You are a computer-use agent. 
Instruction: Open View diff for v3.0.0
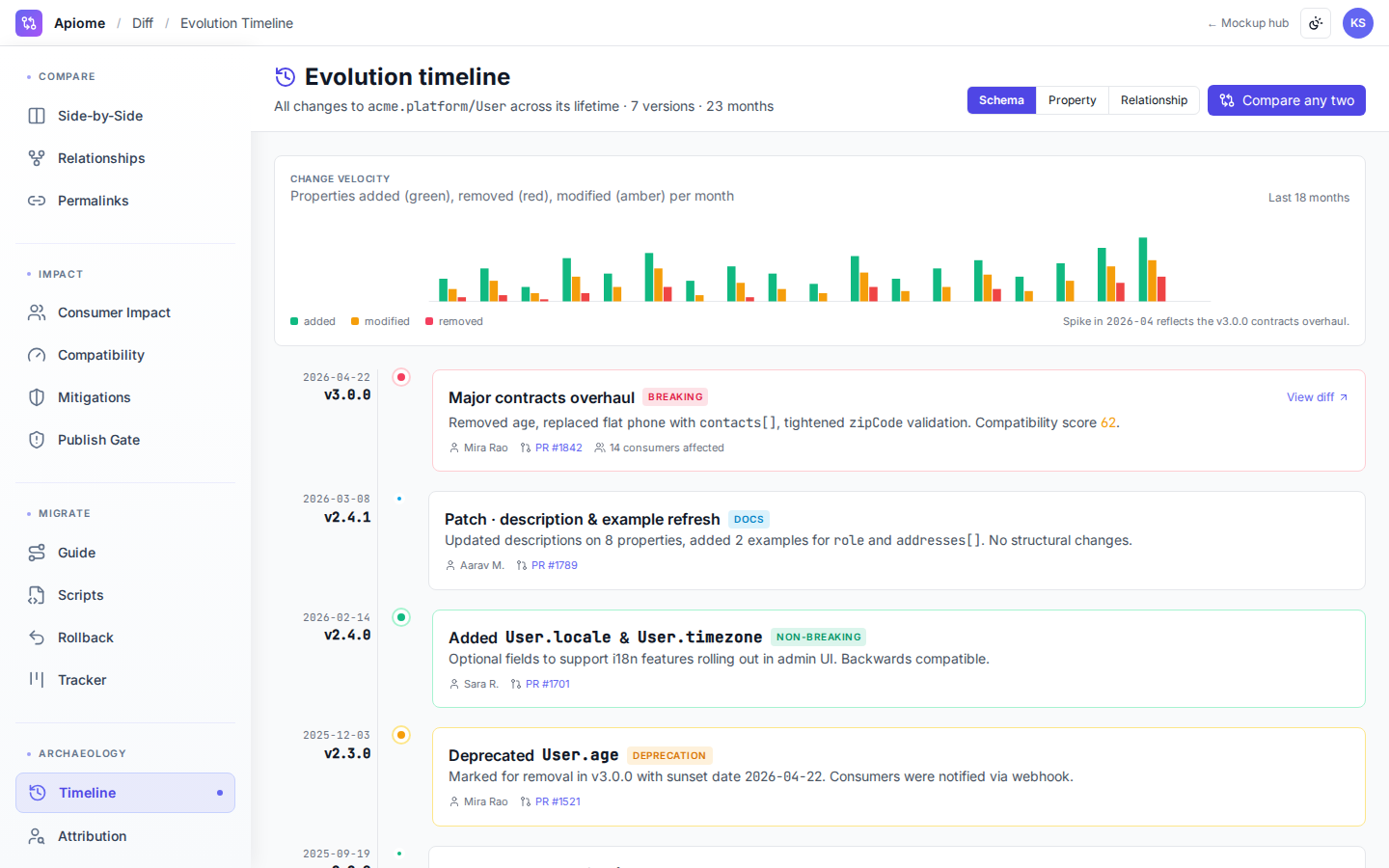coord(1317,397)
